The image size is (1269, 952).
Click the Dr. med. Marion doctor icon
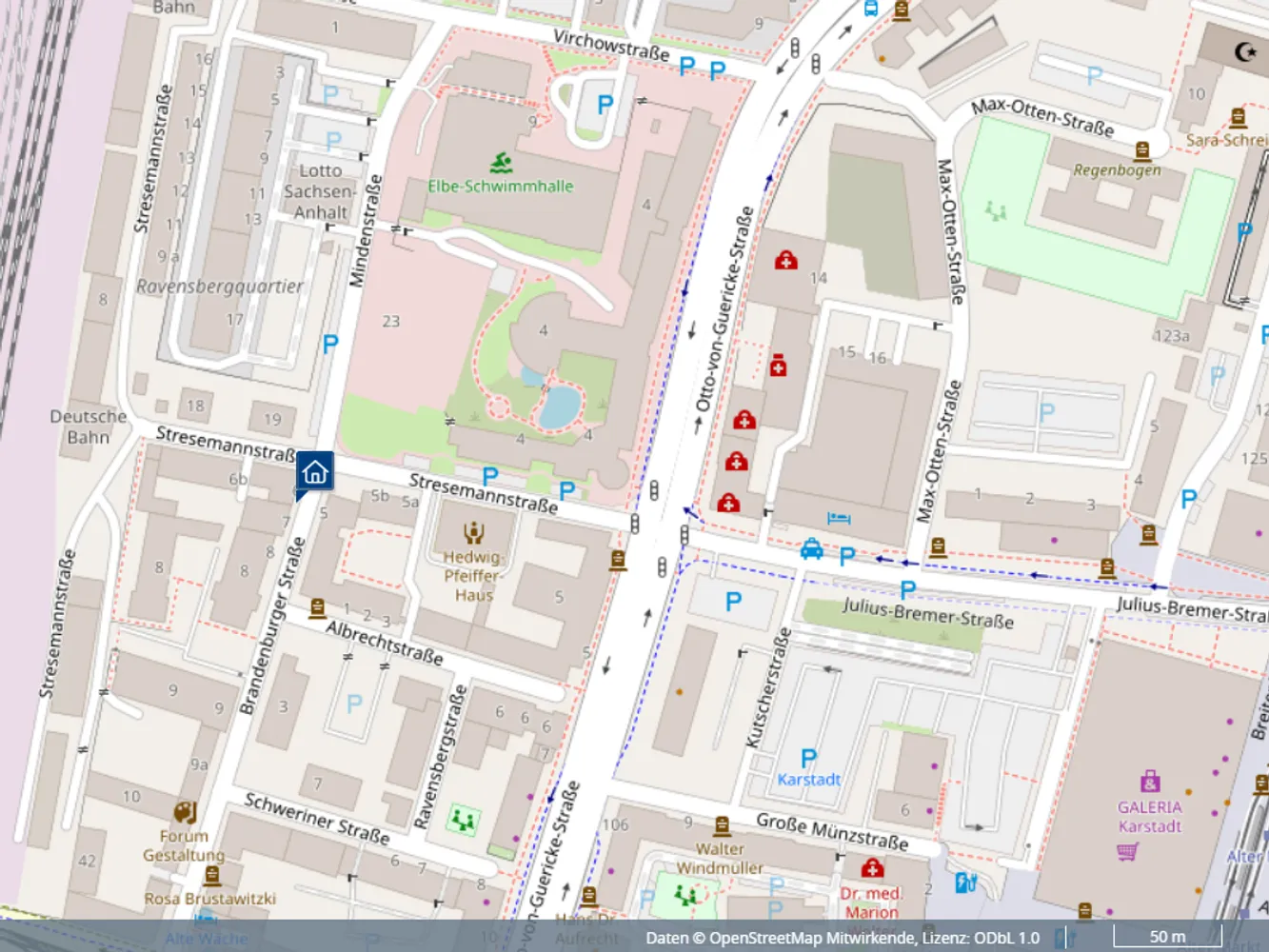pos(872,868)
